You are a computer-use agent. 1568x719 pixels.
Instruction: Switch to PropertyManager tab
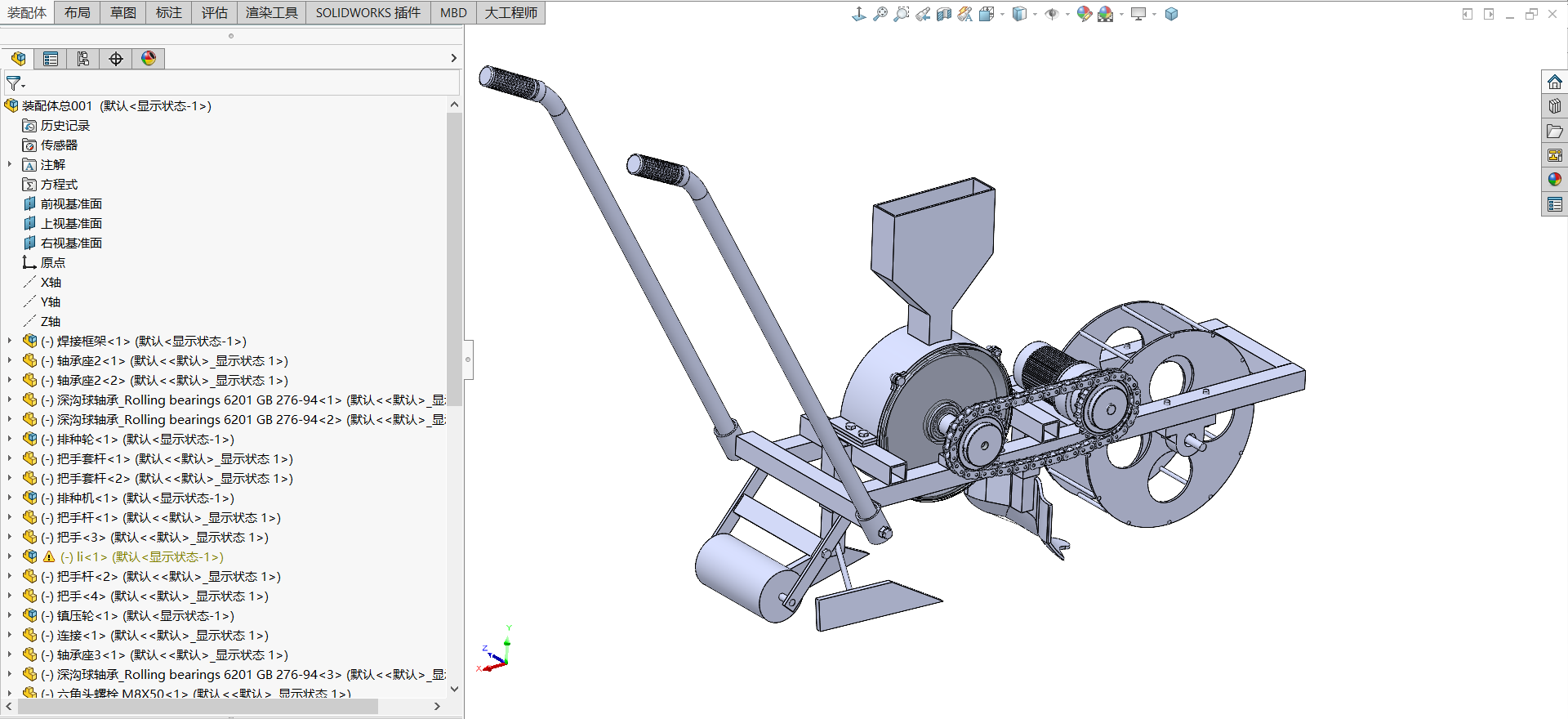coord(51,59)
